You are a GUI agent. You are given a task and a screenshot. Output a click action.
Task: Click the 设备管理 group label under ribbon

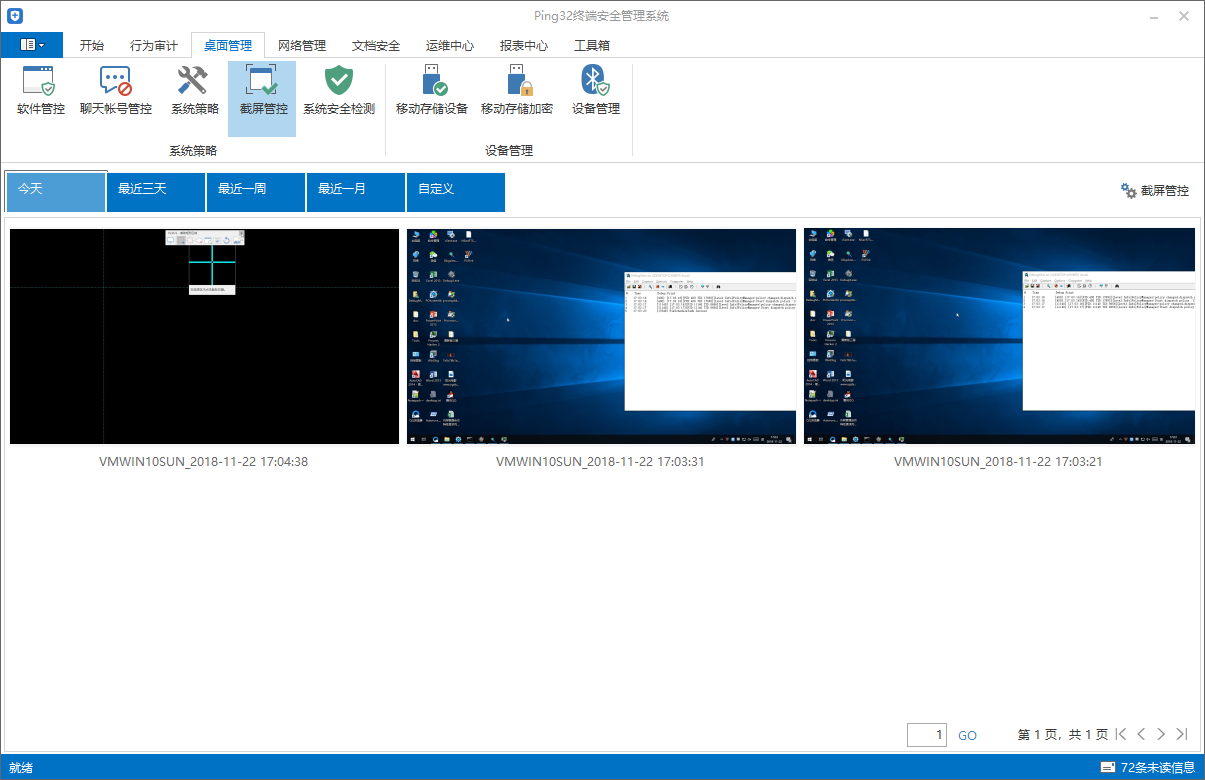[509, 150]
